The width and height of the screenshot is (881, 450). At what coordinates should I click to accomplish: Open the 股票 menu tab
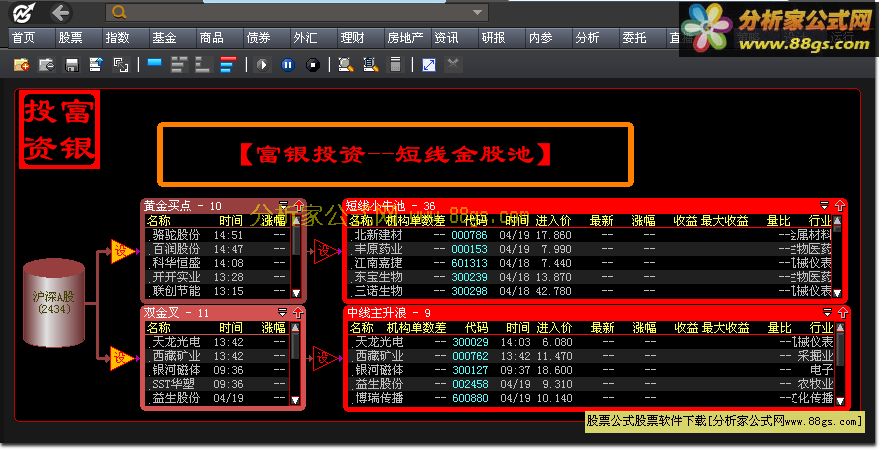pyautogui.click(x=70, y=38)
